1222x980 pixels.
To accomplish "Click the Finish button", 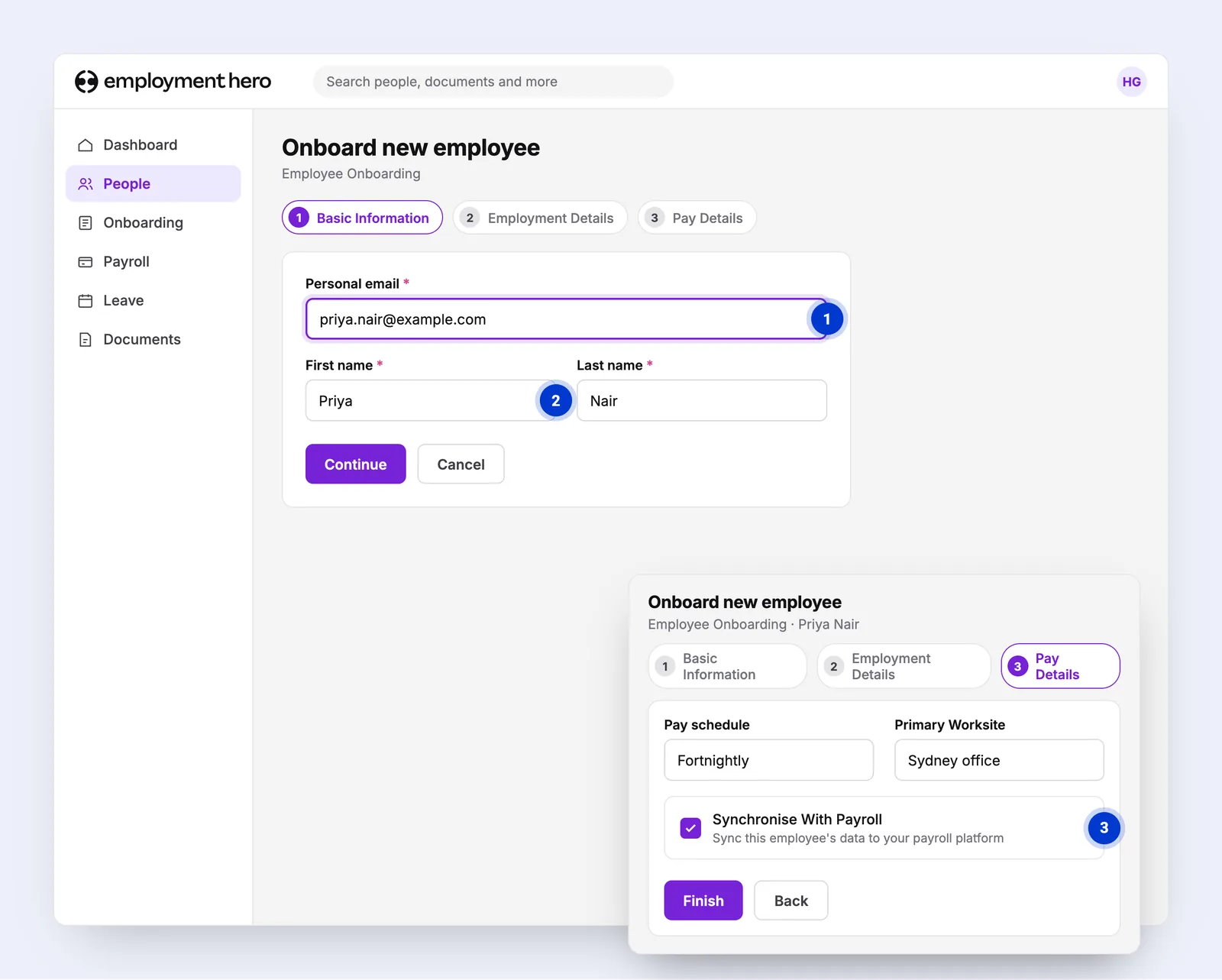I will [703, 901].
